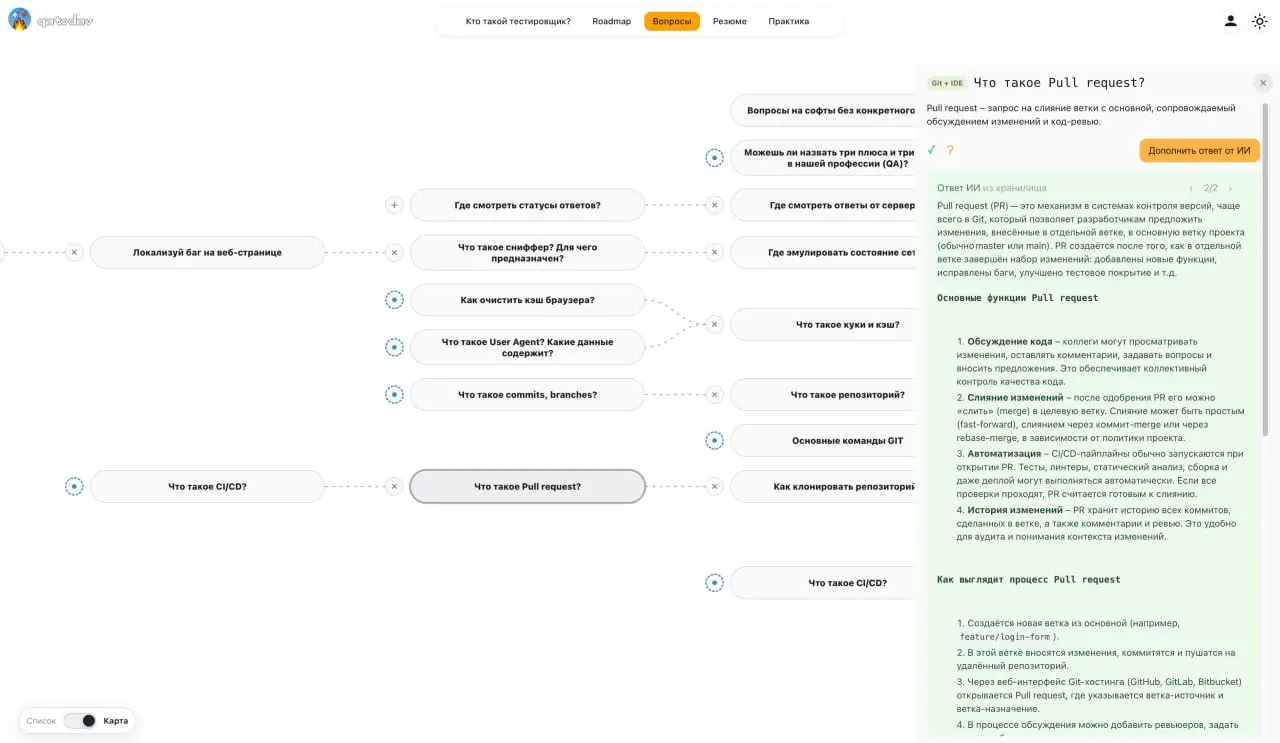Collapse x icon left of 'Где смотреть ответы от сервера'
Image resolution: width=1280 pixels, height=743 pixels.
714,205
